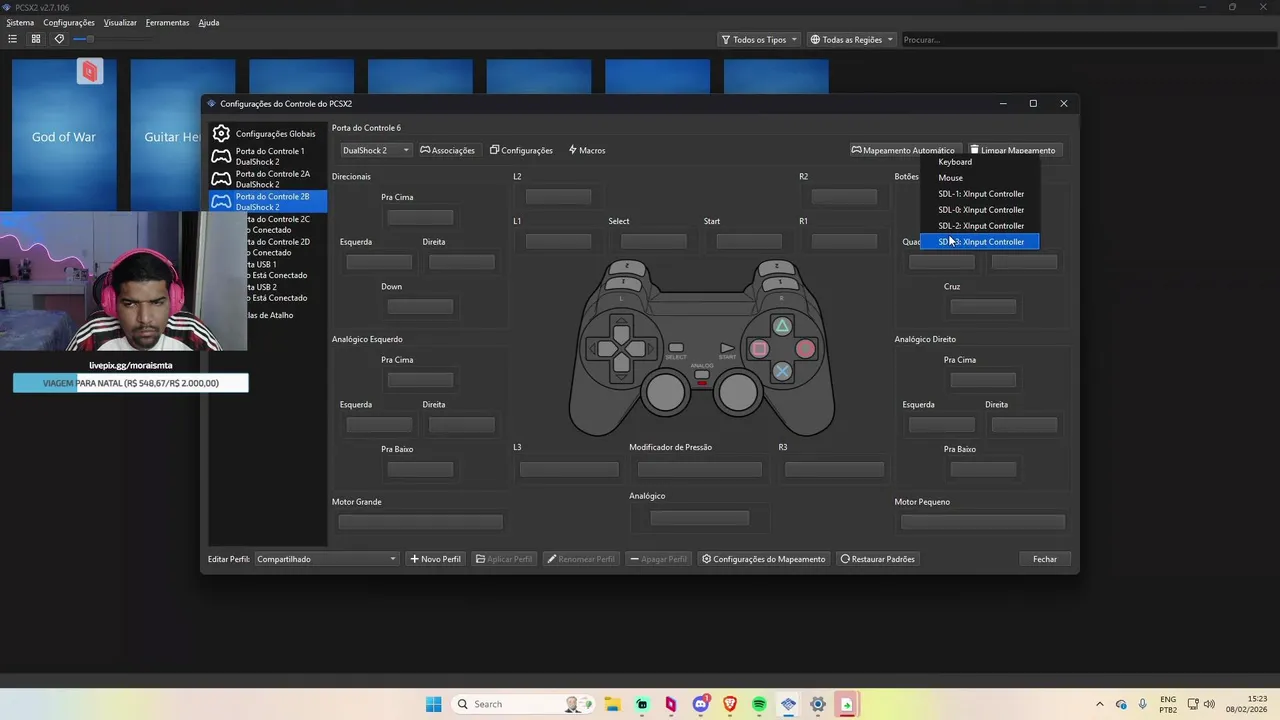This screenshot has width=1280, height=720.
Task: Click the Fechar button
Action: point(1045,559)
